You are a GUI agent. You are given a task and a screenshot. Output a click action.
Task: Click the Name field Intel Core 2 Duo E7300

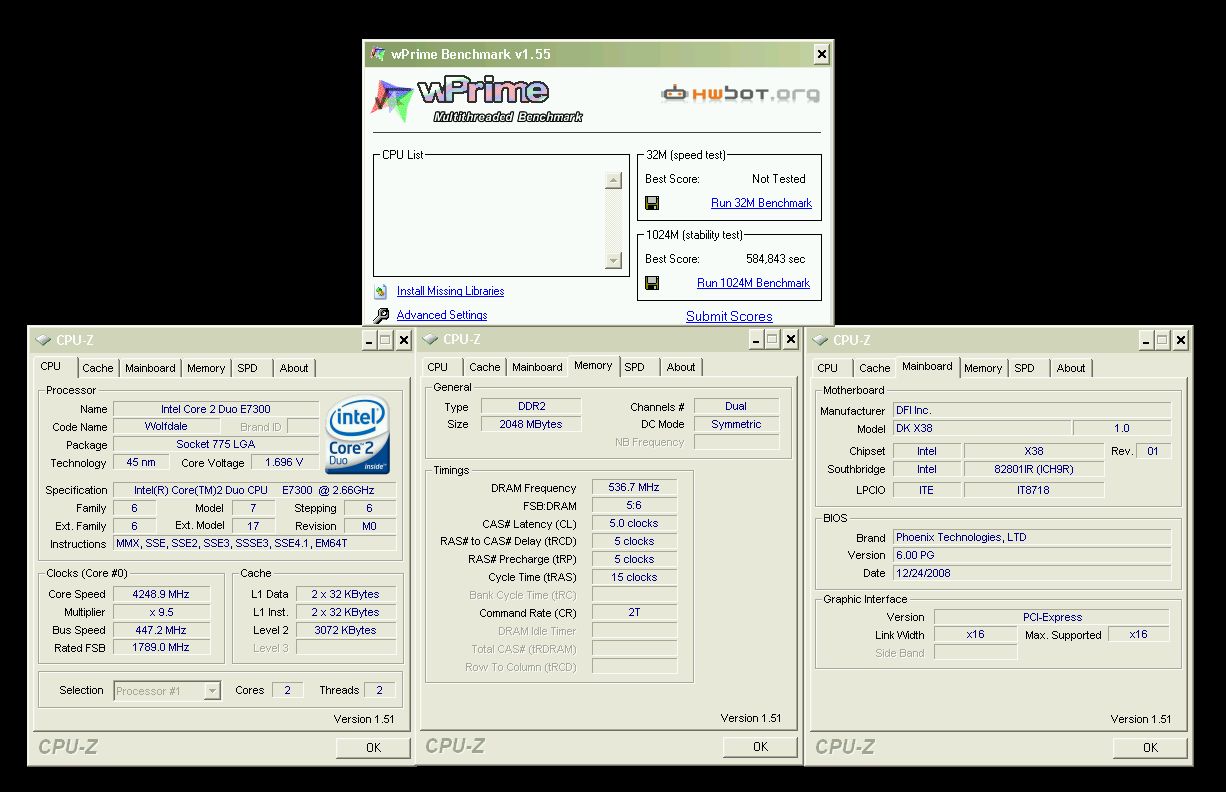[x=216, y=409]
